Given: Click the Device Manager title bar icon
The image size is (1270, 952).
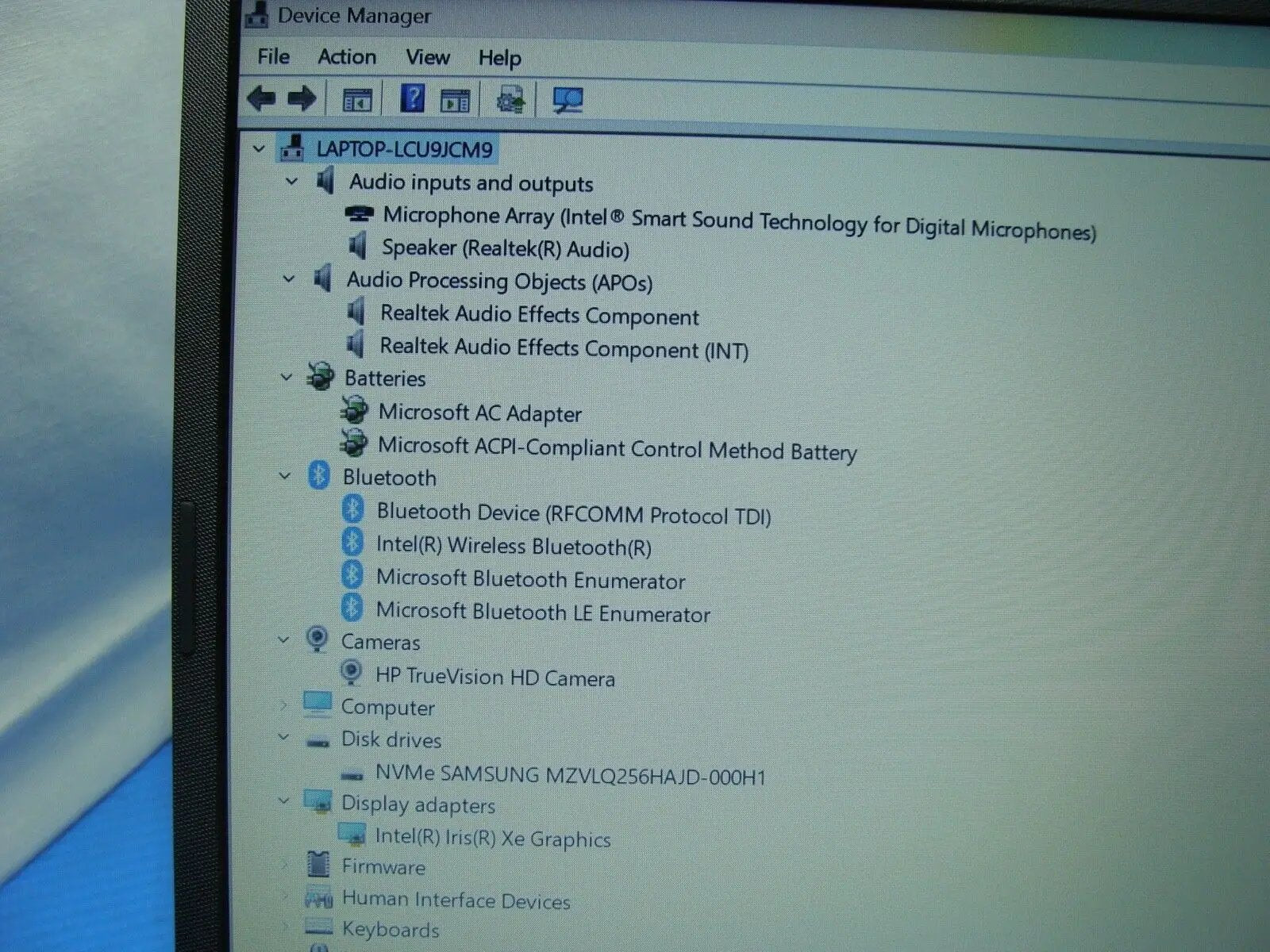Looking at the screenshot, I should tap(256, 15).
